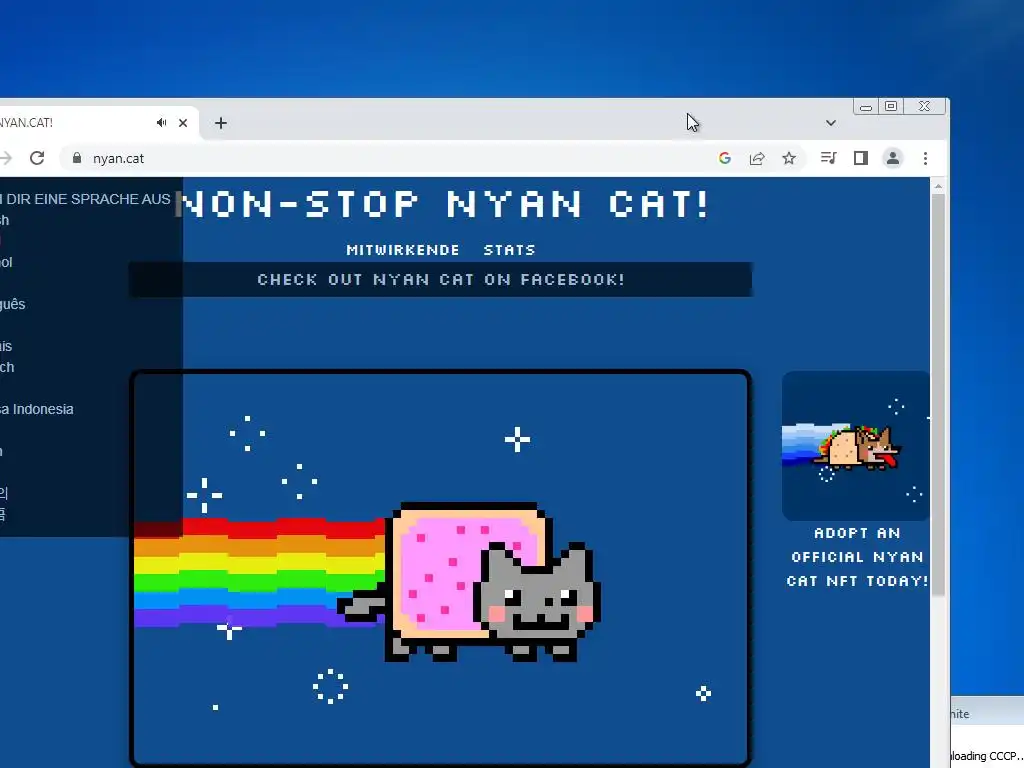
Task: Open Adopt an official Nyan Cat NFT link
Action: pos(857,557)
